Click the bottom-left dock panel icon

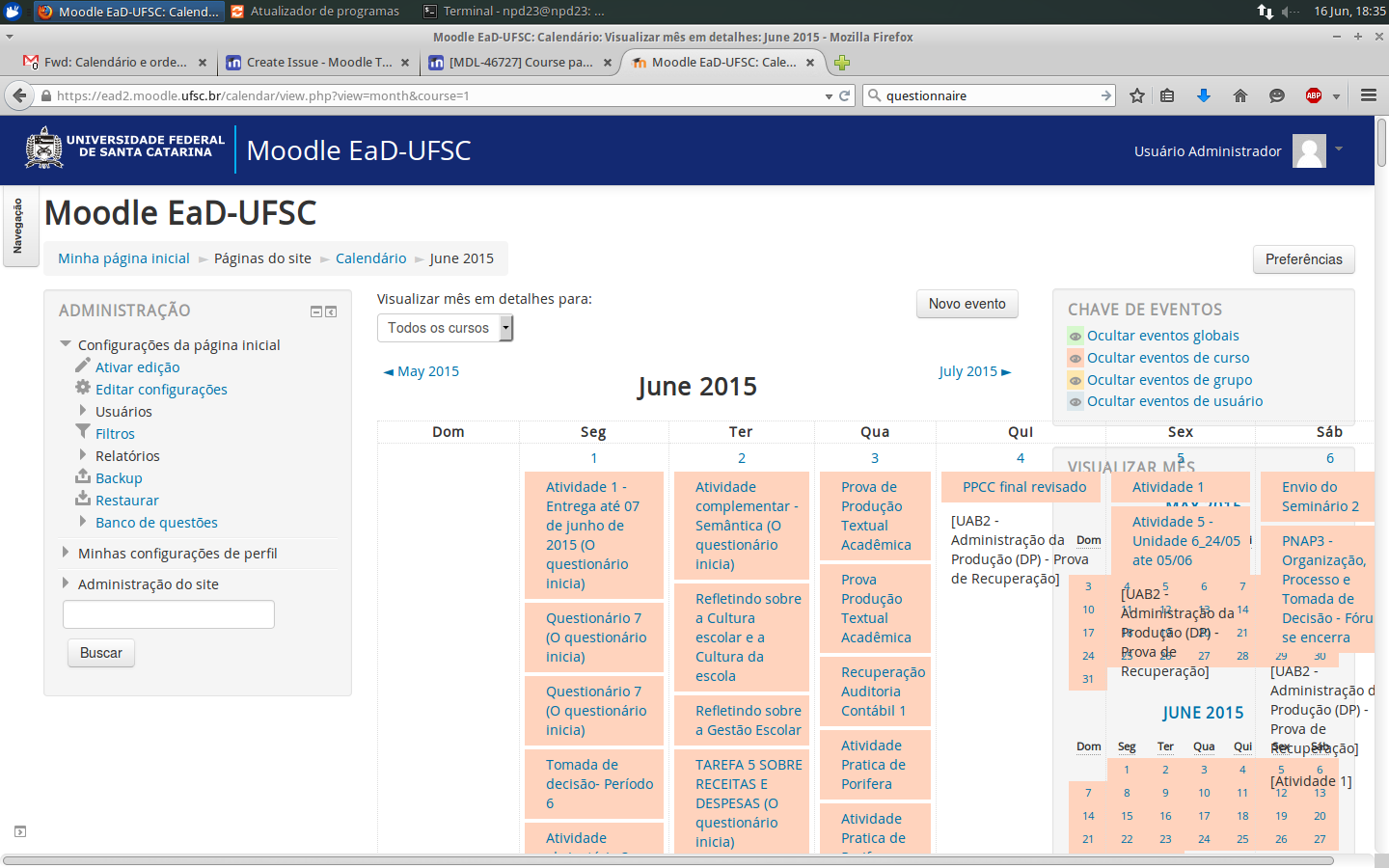[20, 831]
